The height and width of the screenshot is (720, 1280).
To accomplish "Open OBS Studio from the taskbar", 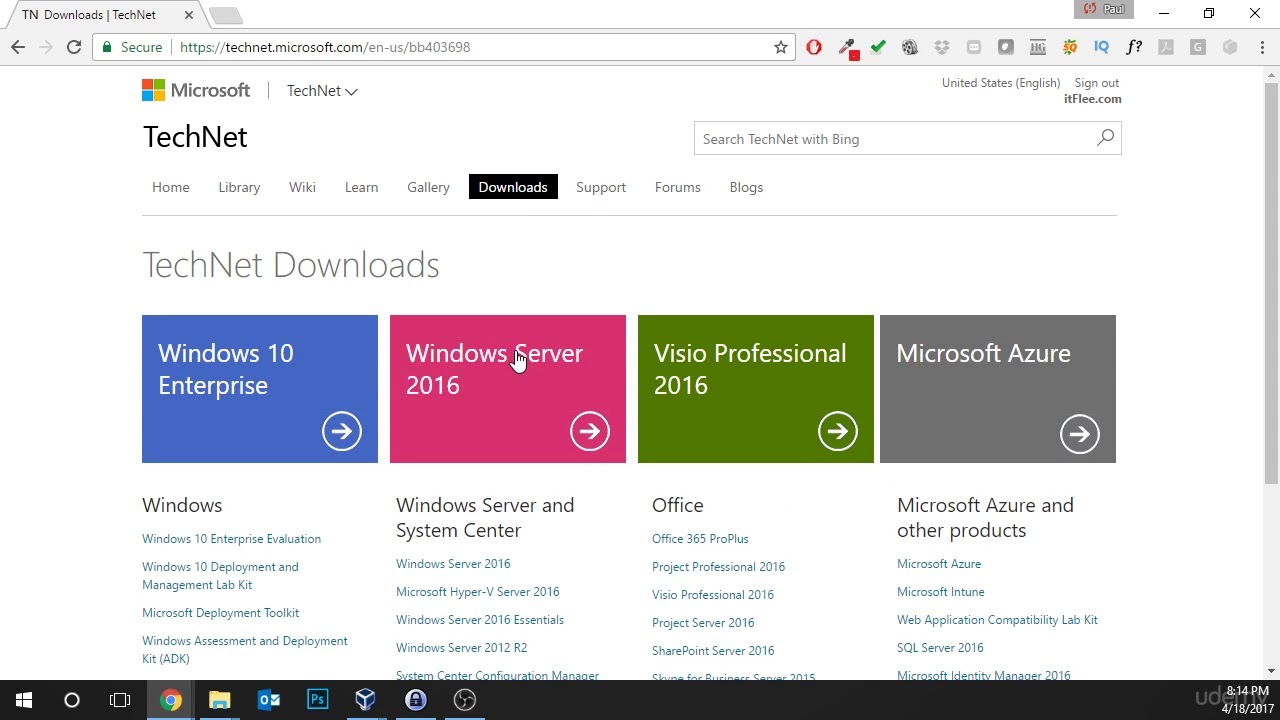I will (465, 700).
